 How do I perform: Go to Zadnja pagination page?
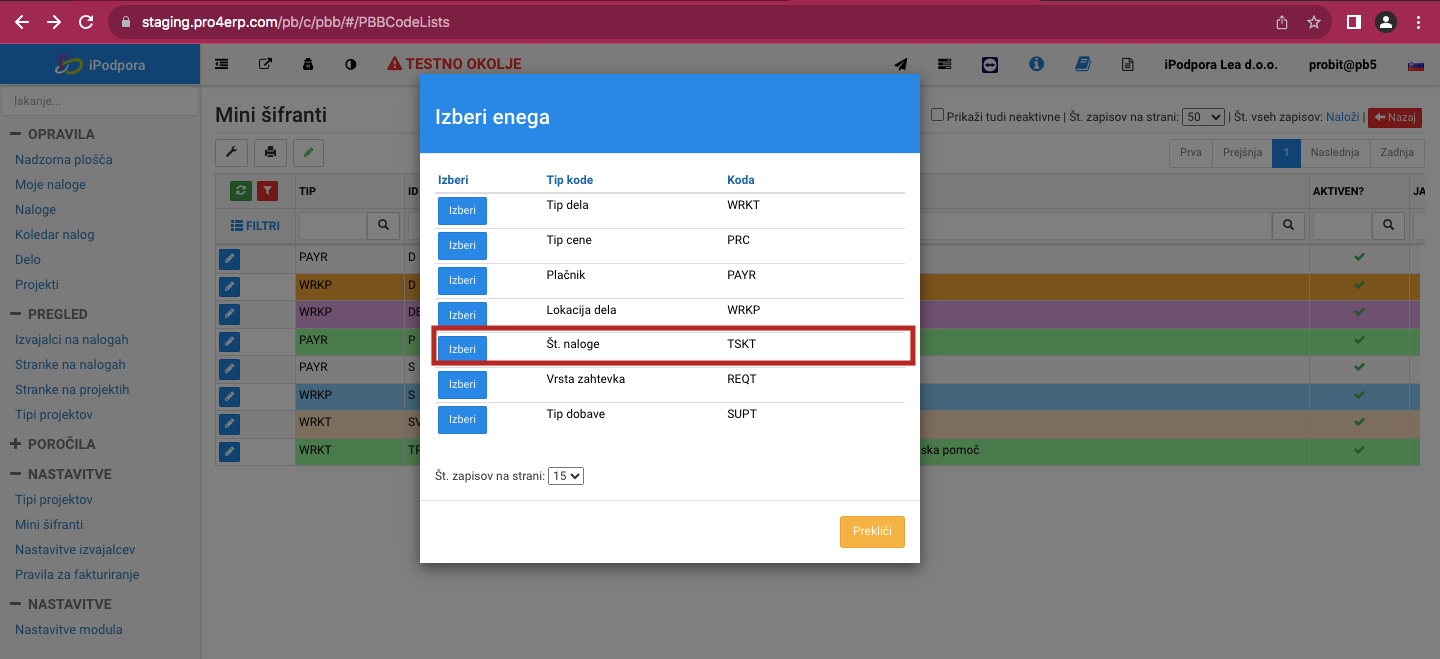tap(1397, 153)
